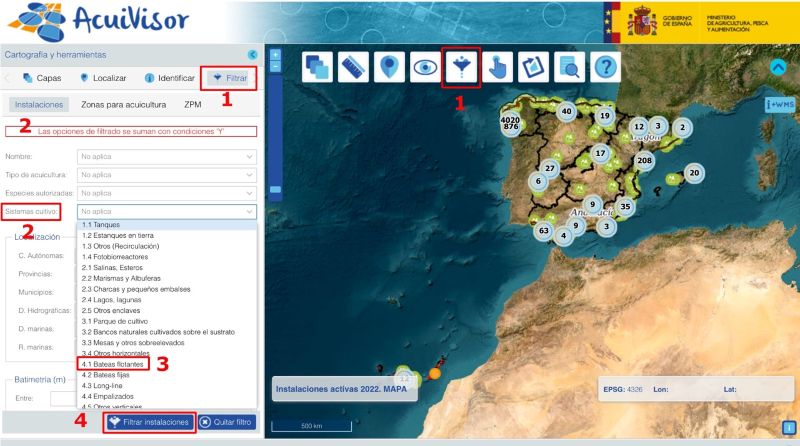Click the location pin tool
Image resolution: width=800 pixels, height=446 pixels.
point(390,67)
